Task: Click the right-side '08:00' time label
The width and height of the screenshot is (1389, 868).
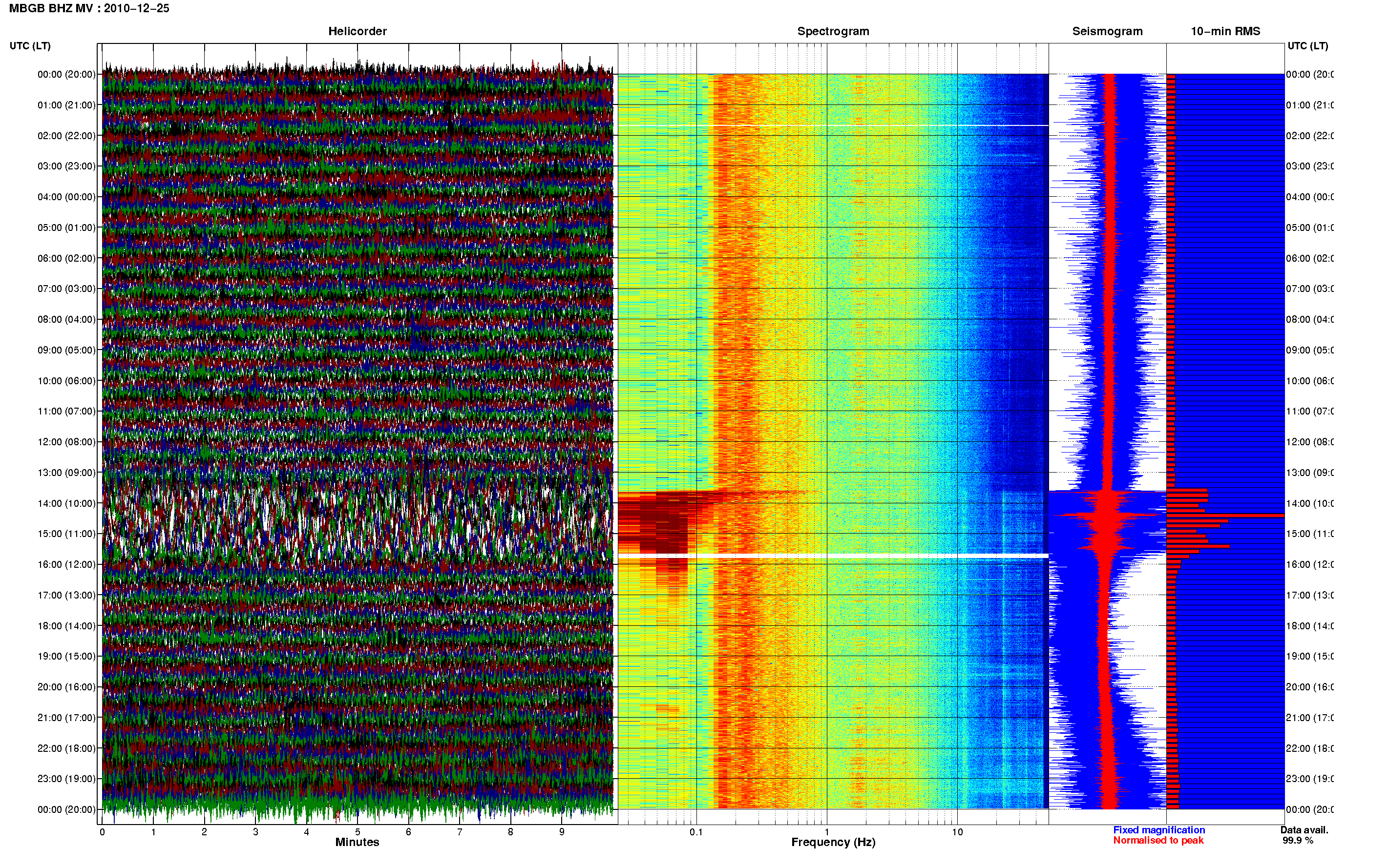Action: (x=1310, y=319)
